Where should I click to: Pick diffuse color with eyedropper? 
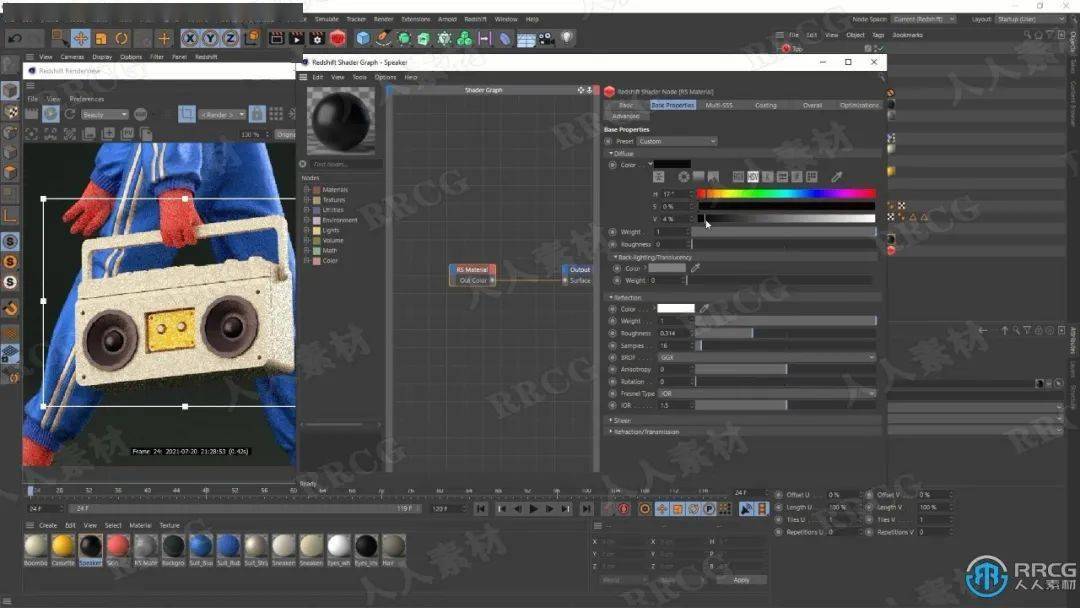(x=837, y=177)
